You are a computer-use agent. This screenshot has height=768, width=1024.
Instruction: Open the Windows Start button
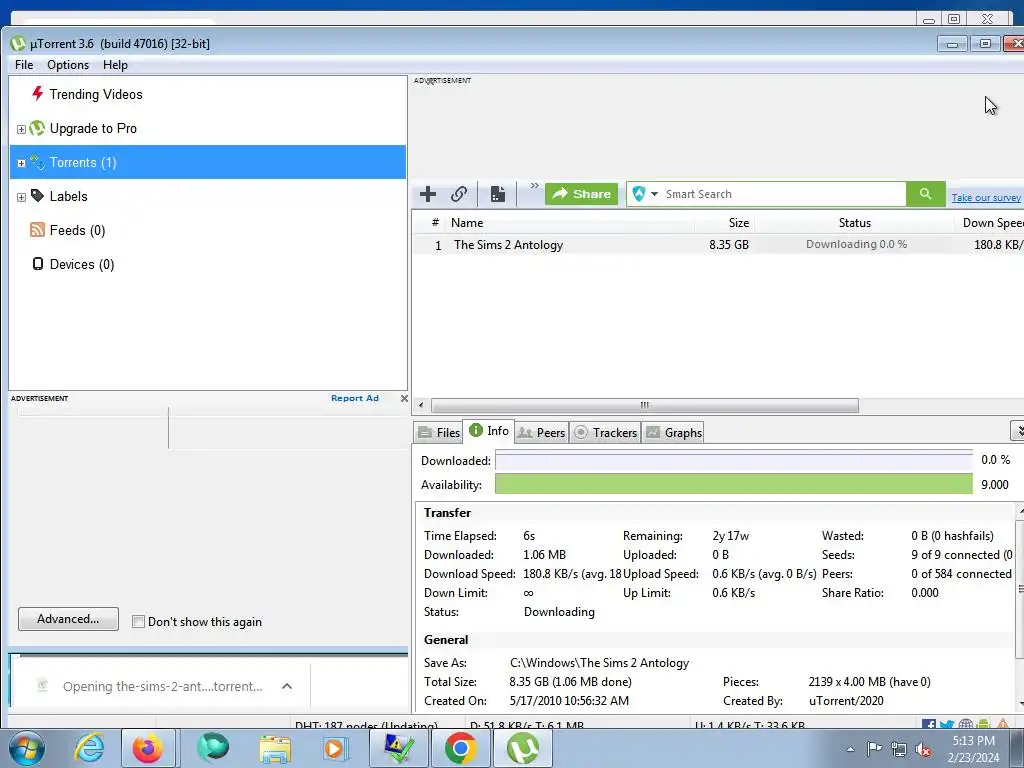pyautogui.click(x=27, y=748)
